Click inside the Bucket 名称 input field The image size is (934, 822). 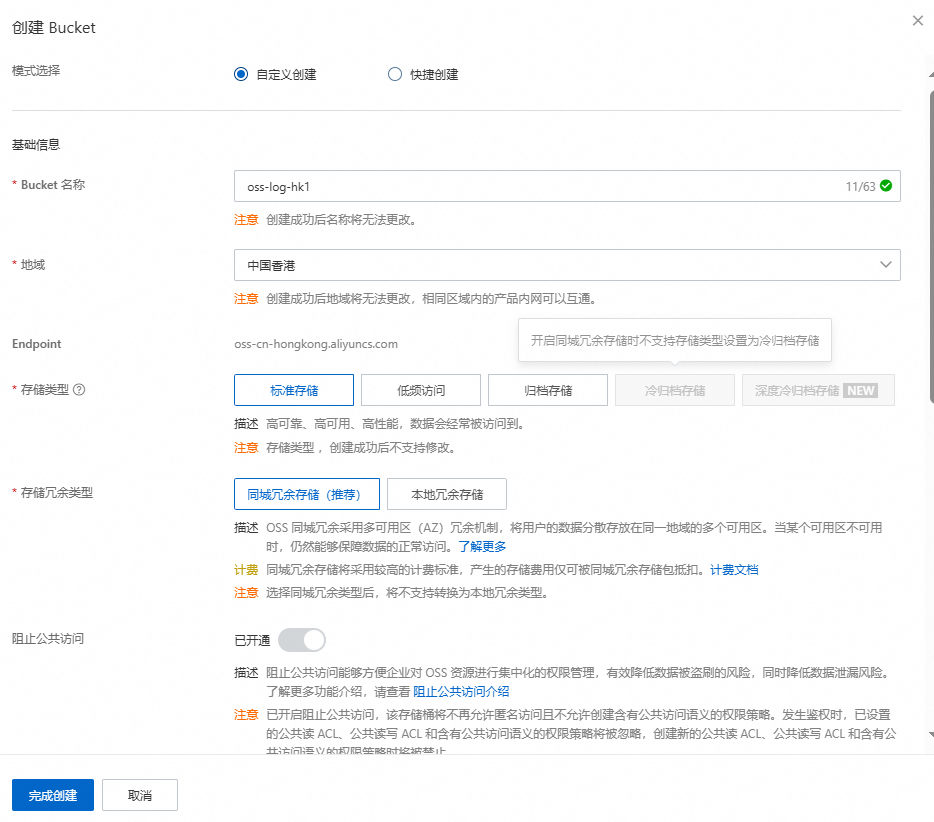[x=500, y=185]
